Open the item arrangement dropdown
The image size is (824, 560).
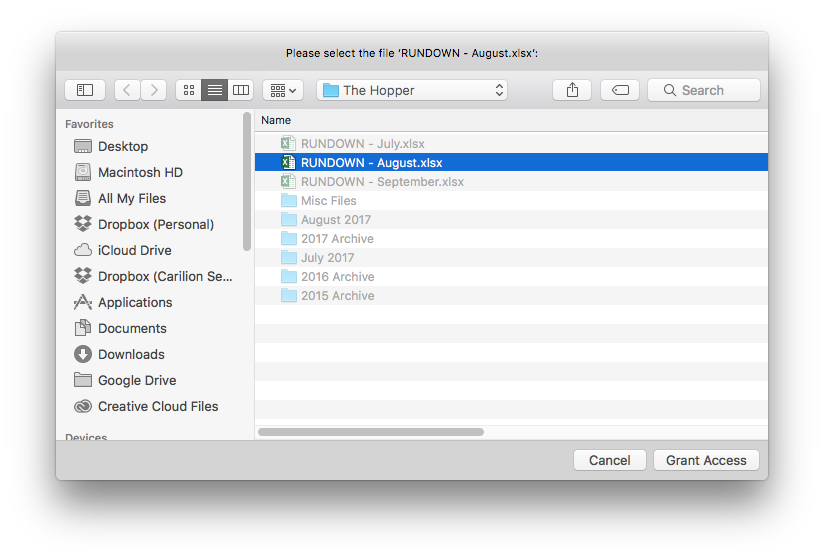[x=283, y=90]
